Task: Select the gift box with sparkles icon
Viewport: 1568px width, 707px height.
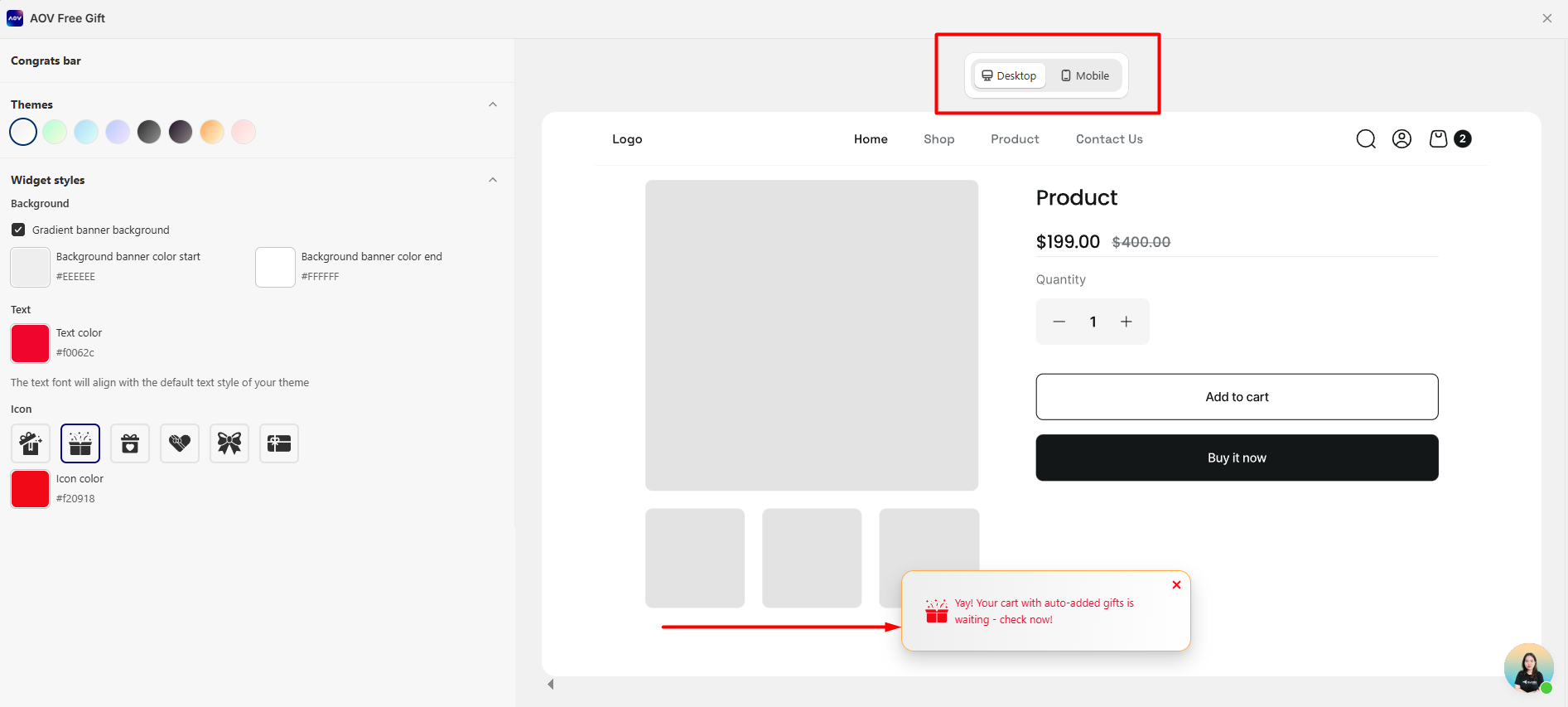Action: [x=31, y=443]
